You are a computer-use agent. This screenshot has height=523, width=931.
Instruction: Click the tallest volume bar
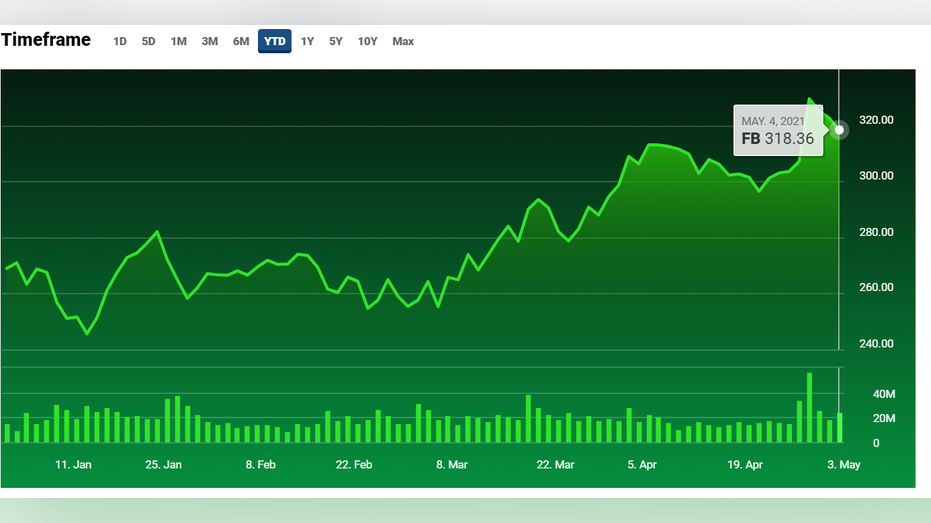(809, 408)
